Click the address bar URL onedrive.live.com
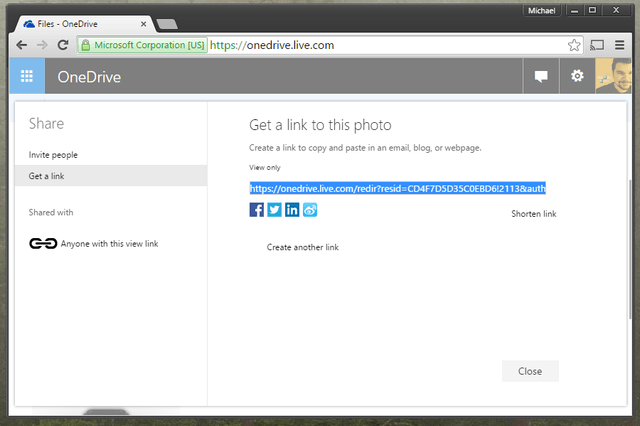Viewport: 640px width, 426px height. pyautogui.click(x=272, y=45)
